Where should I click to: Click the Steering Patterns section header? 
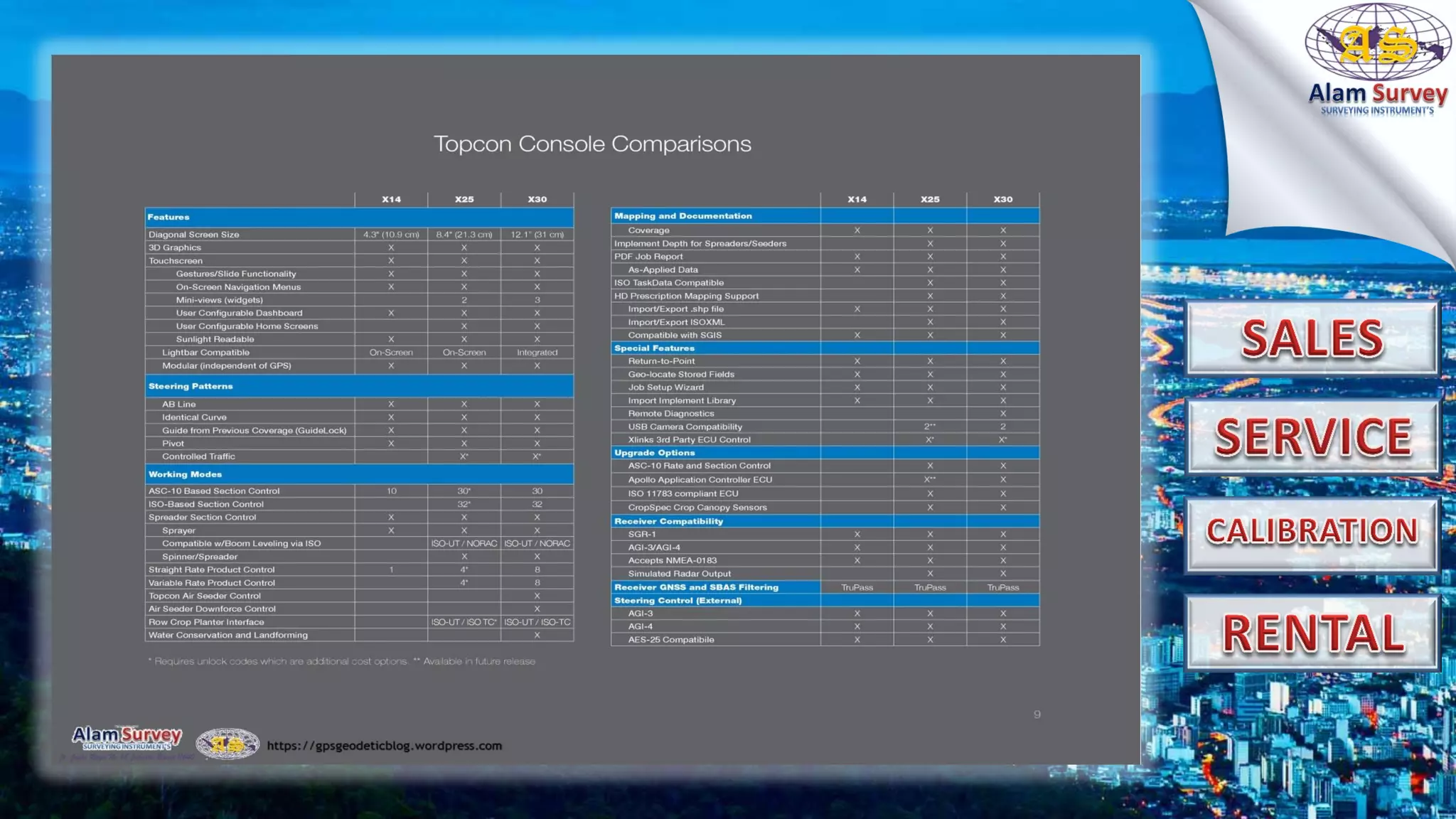(191, 386)
